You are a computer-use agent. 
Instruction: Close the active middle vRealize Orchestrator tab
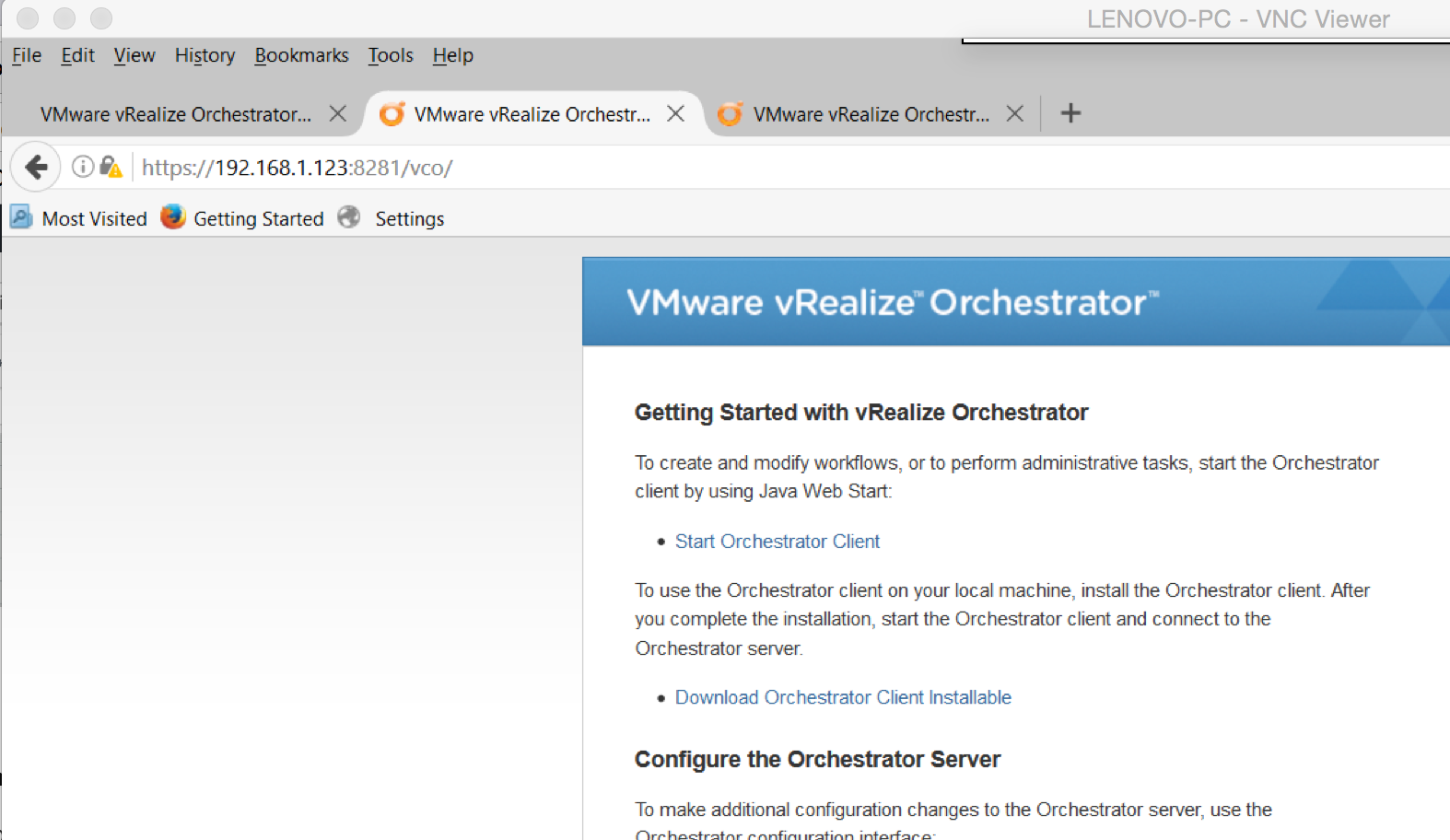pyautogui.click(x=675, y=113)
